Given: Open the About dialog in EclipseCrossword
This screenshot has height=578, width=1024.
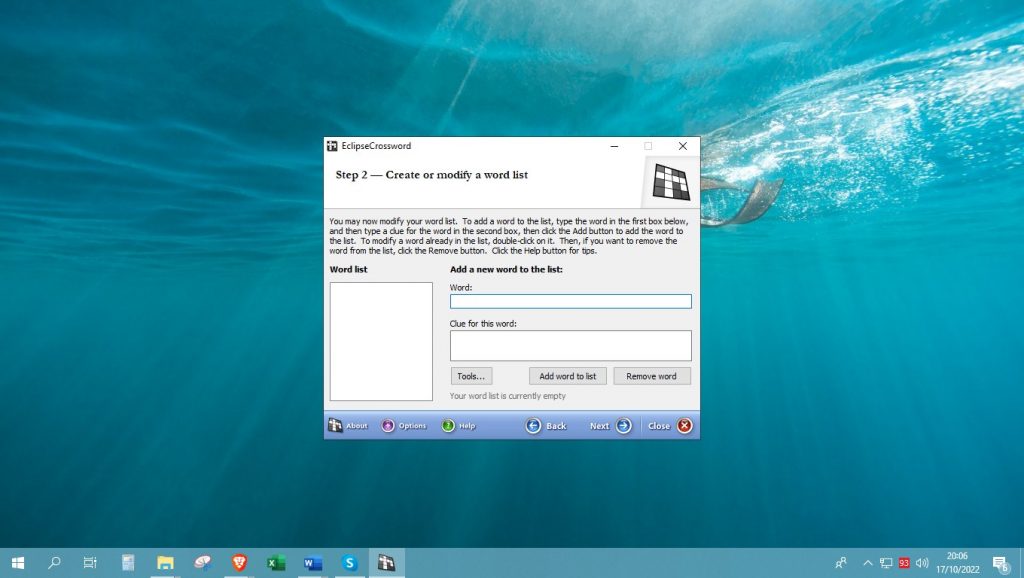Looking at the screenshot, I should (348, 426).
